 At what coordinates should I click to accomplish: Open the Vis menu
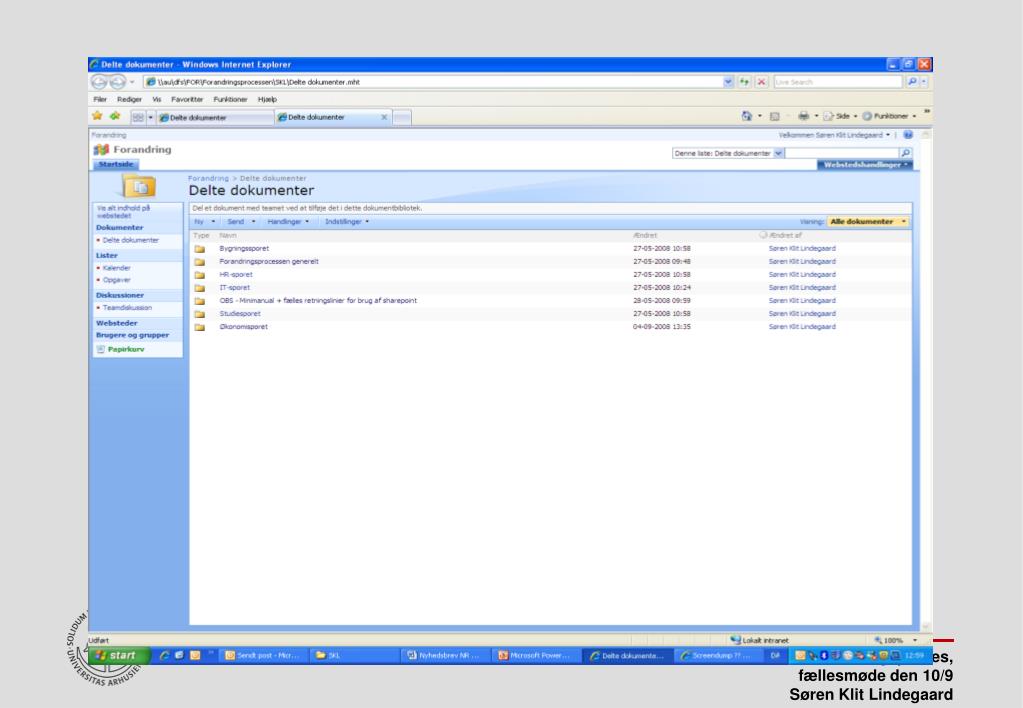157,99
